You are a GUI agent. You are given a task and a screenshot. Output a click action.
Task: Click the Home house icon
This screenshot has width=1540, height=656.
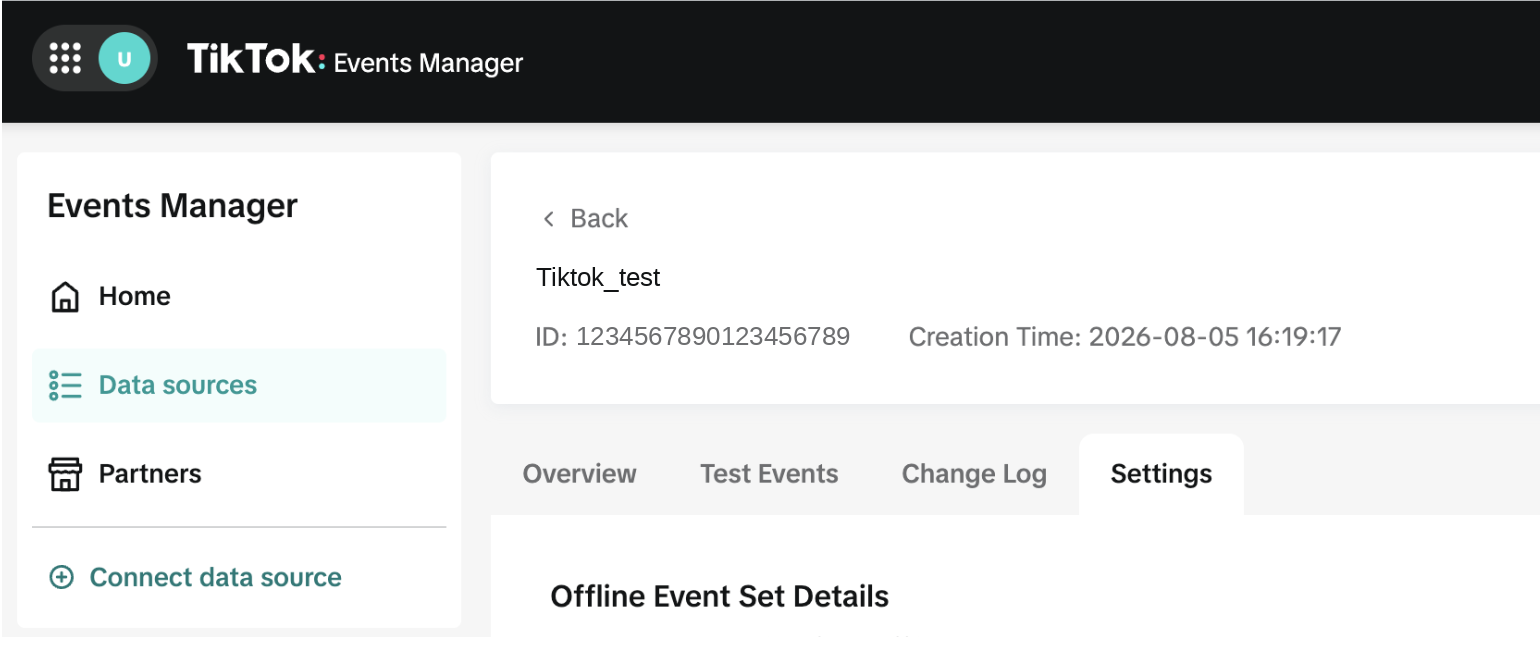[65, 297]
